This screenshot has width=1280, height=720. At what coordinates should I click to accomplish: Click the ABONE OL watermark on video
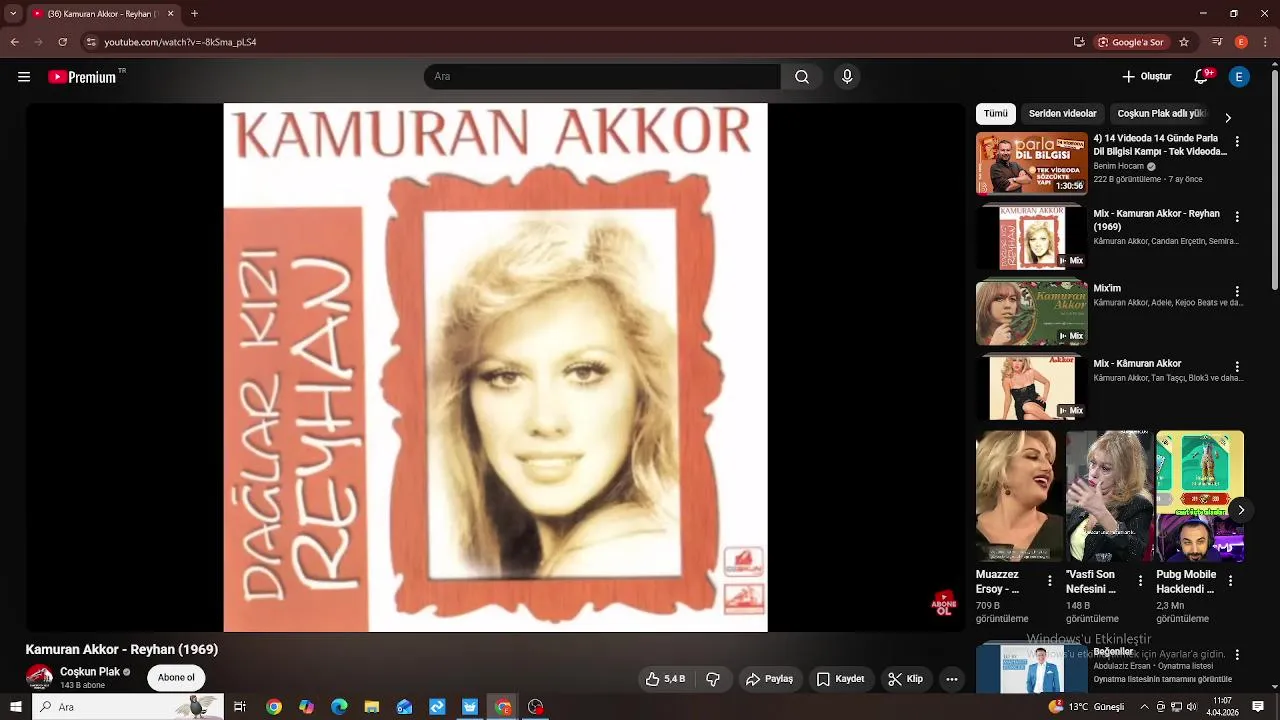(944, 603)
